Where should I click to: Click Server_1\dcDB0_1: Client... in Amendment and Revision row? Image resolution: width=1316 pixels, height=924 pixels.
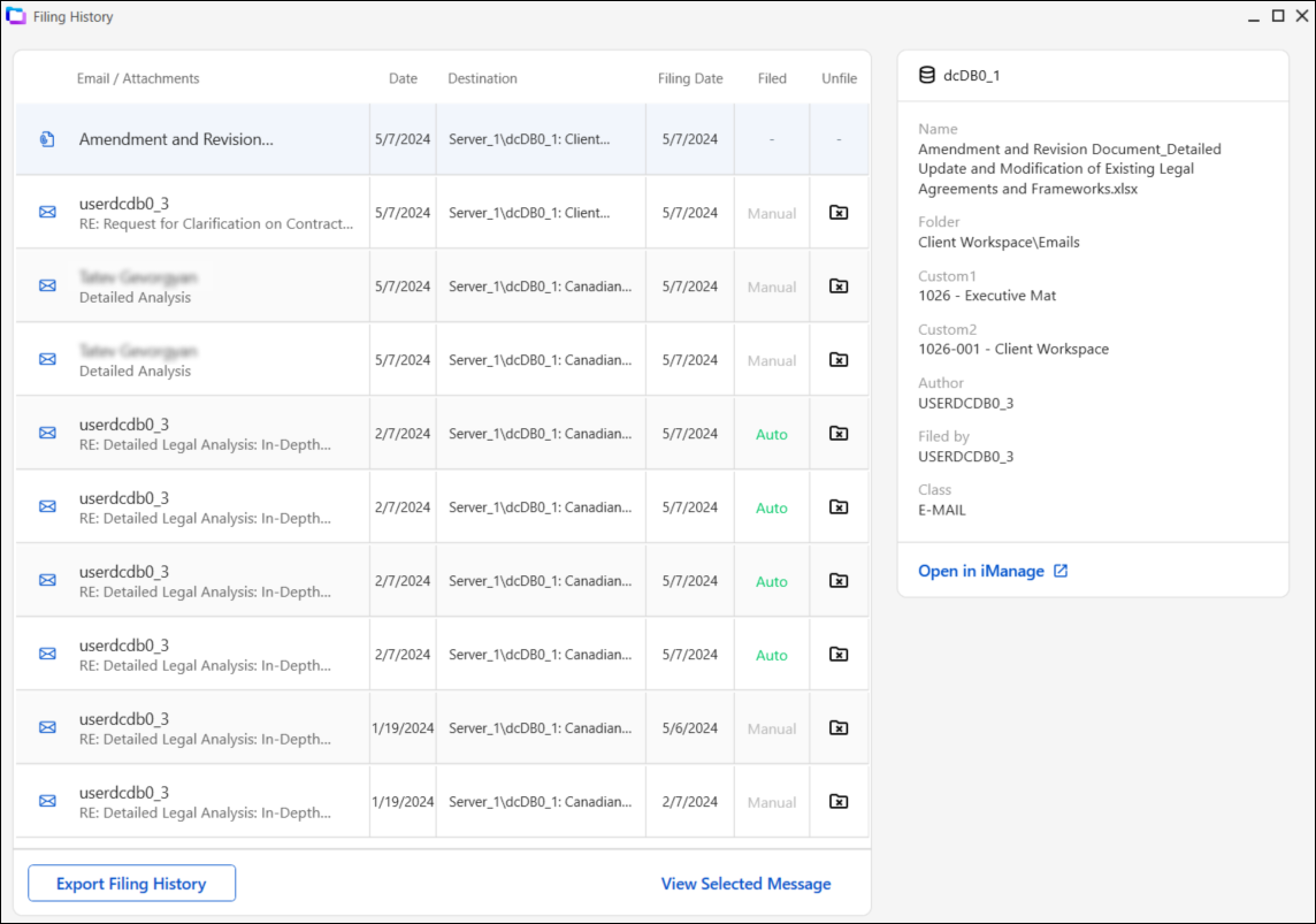(x=529, y=139)
